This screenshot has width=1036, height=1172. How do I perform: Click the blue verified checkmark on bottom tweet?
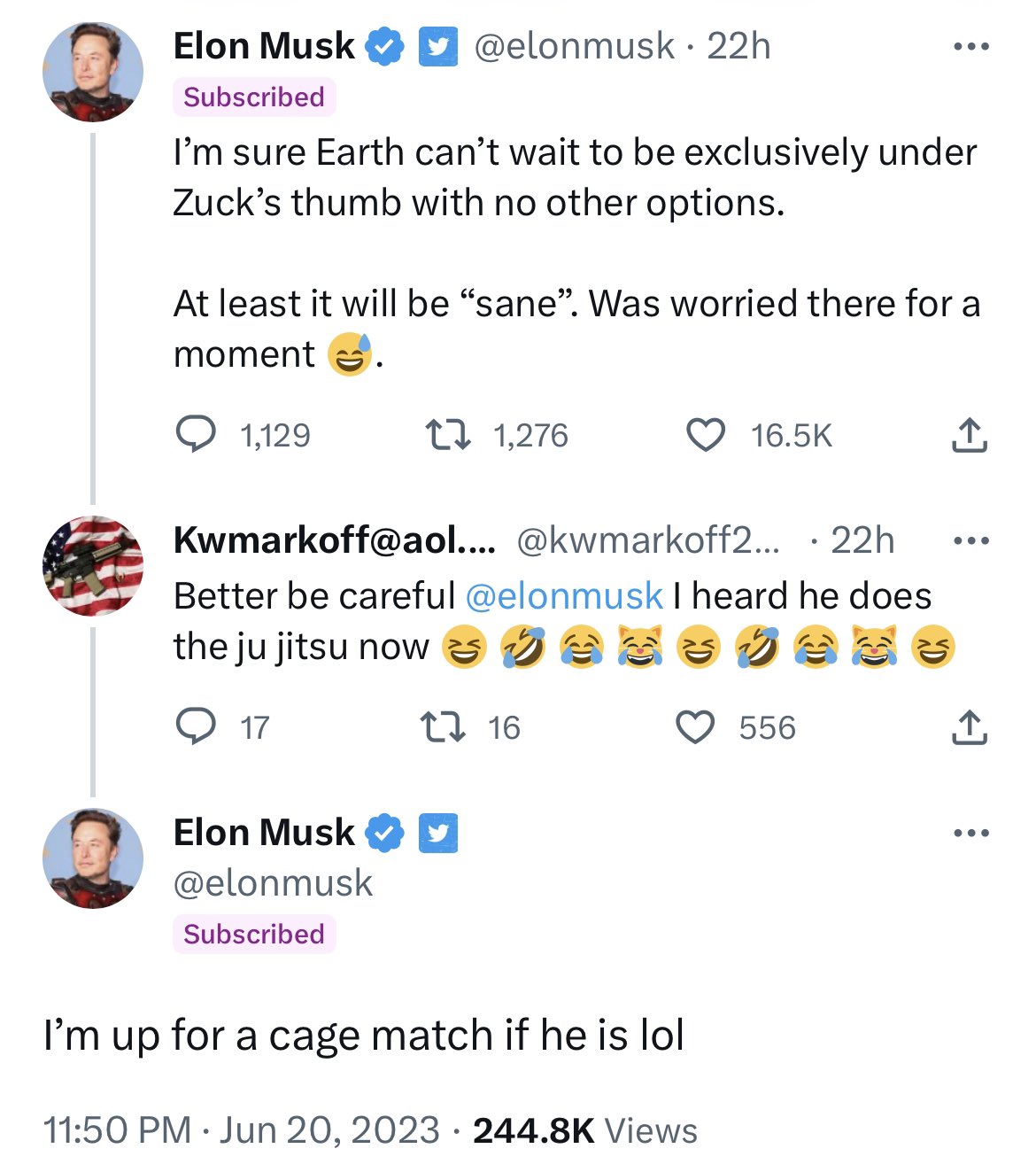tap(385, 833)
